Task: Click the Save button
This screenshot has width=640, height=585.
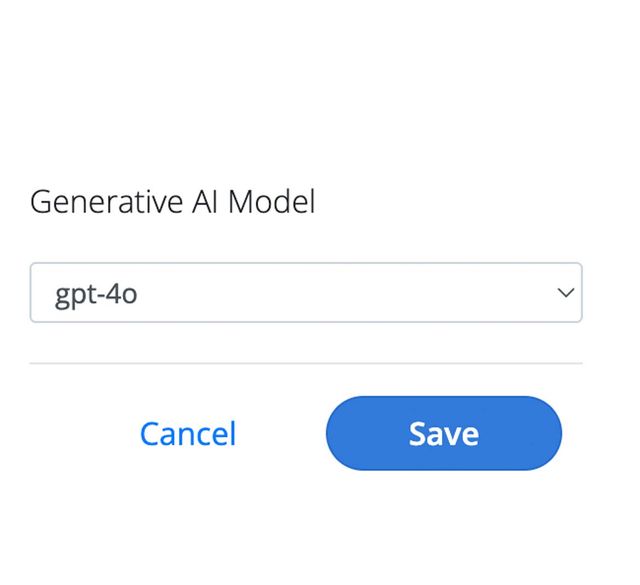Action: pyautogui.click(x=443, y=433)
